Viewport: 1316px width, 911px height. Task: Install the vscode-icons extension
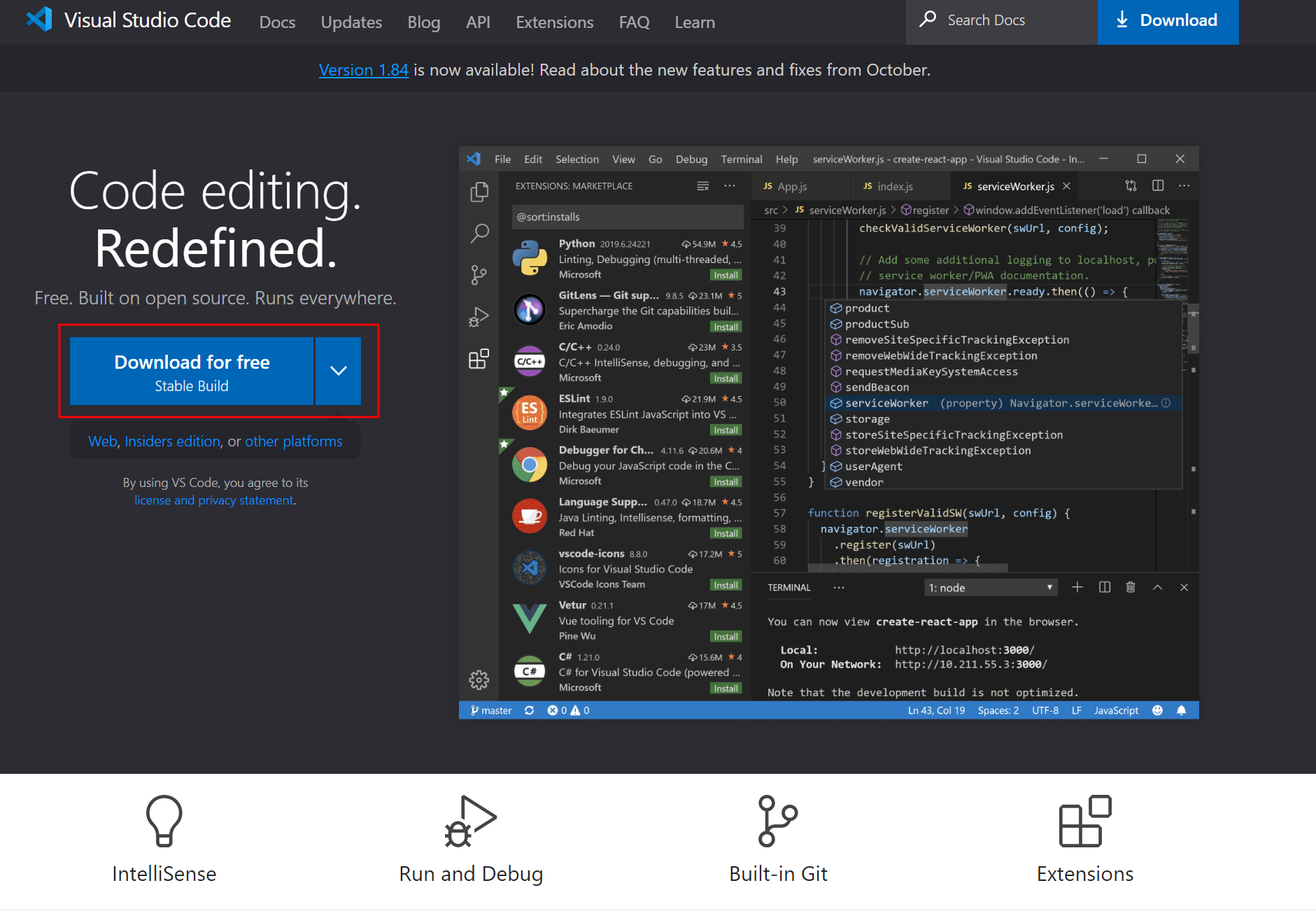(726, 585)
